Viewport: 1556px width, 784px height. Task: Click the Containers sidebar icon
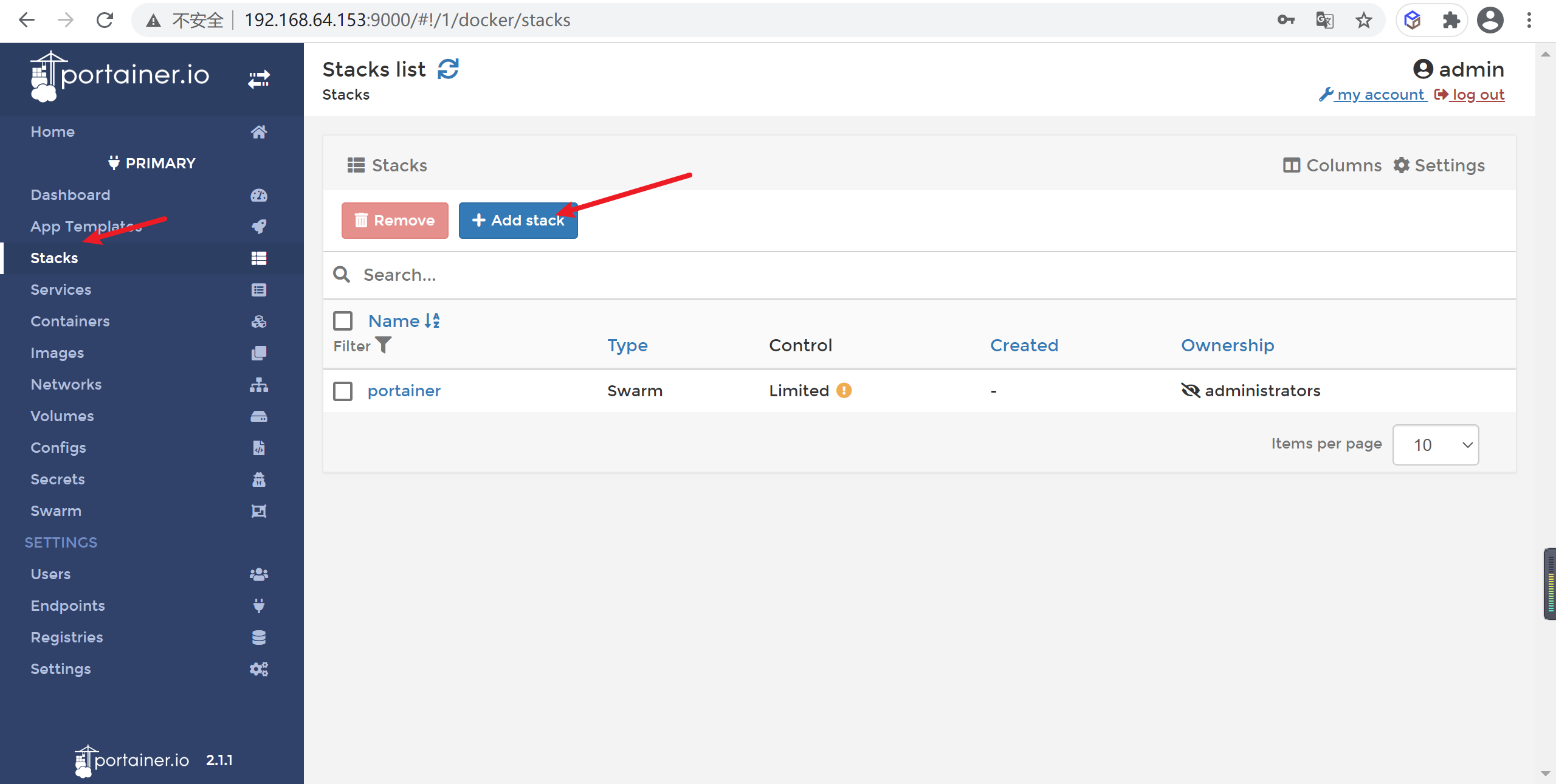point(257,321)
